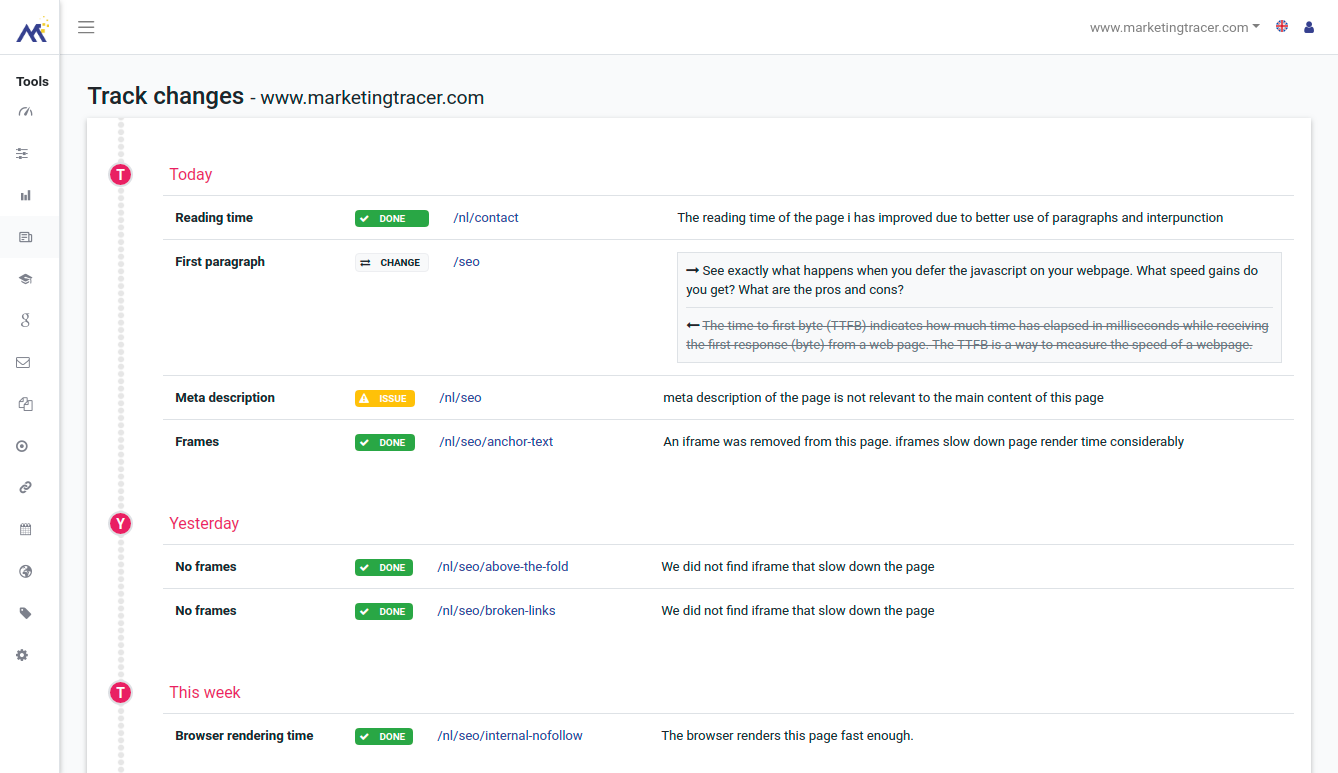Viewport: 1338px width, 773px height.
Task: Open the /nl/seo/internal-nofollow link
Action: [x=510, y=736]
